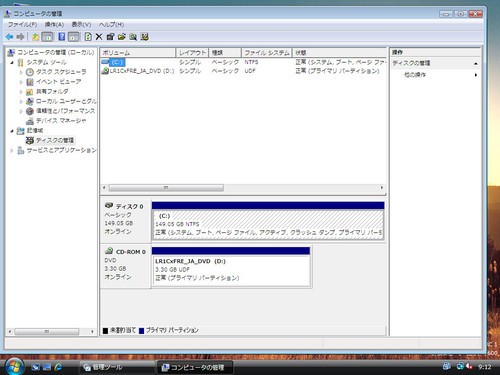
Task: Click the blue プライマリ パーティション legend swatch
Action: coord(141,331)
